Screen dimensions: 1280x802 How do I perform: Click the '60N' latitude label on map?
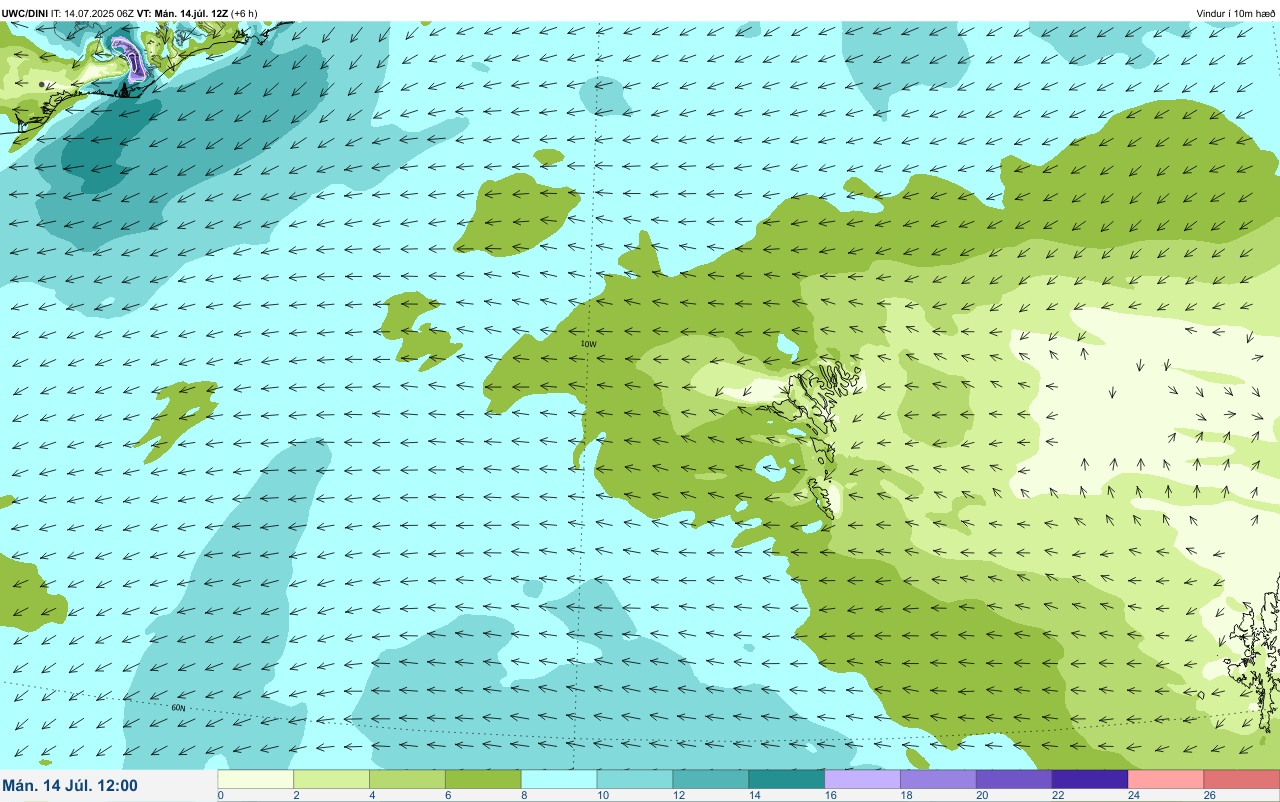pyautogui.click(x=178, y=708)
